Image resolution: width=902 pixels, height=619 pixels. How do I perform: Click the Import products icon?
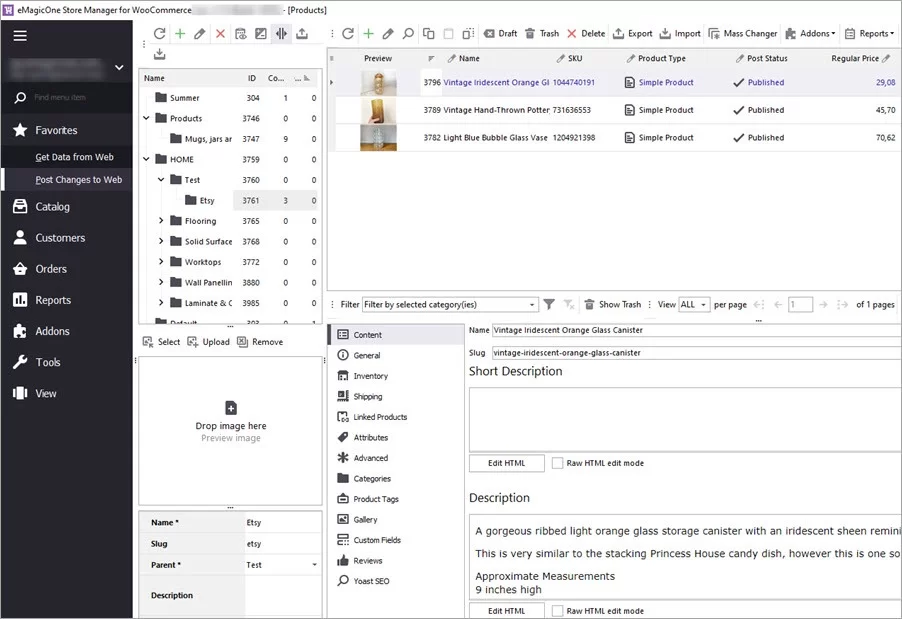pyautogui.click(x=679, y=33)
